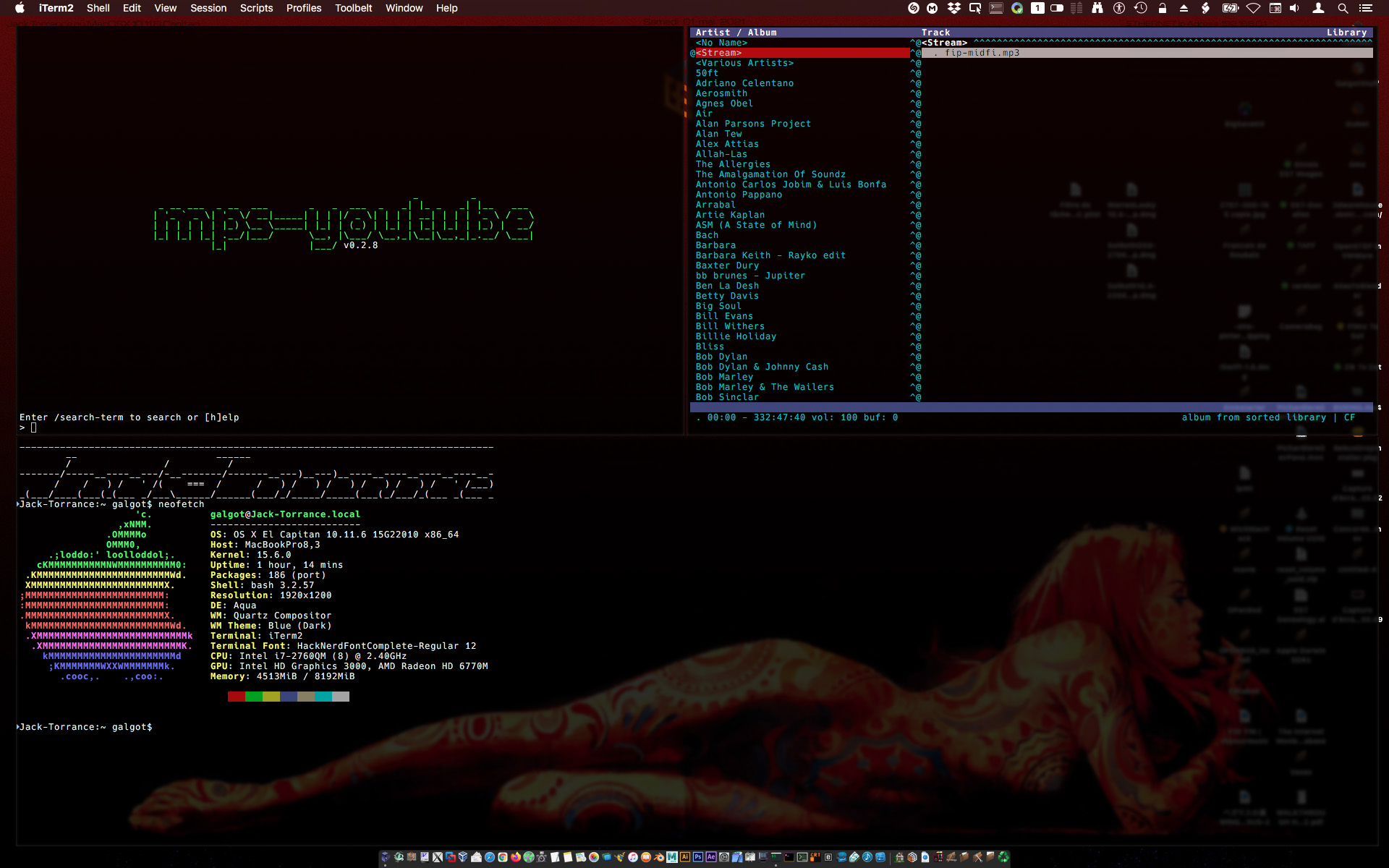Select flp-midfi.mp3 track row
Screen dimensions: 1389x868
click(982, 53)
